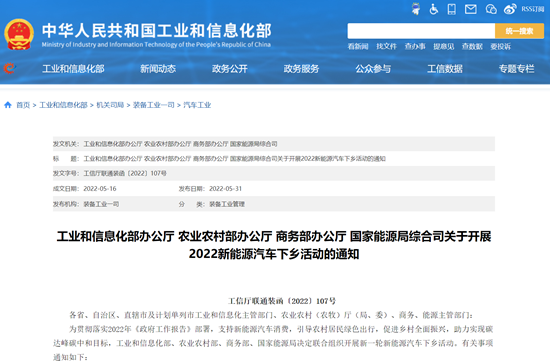
Task: Open the 公众参与 navigation menu
Action: [x=373, y=69]
